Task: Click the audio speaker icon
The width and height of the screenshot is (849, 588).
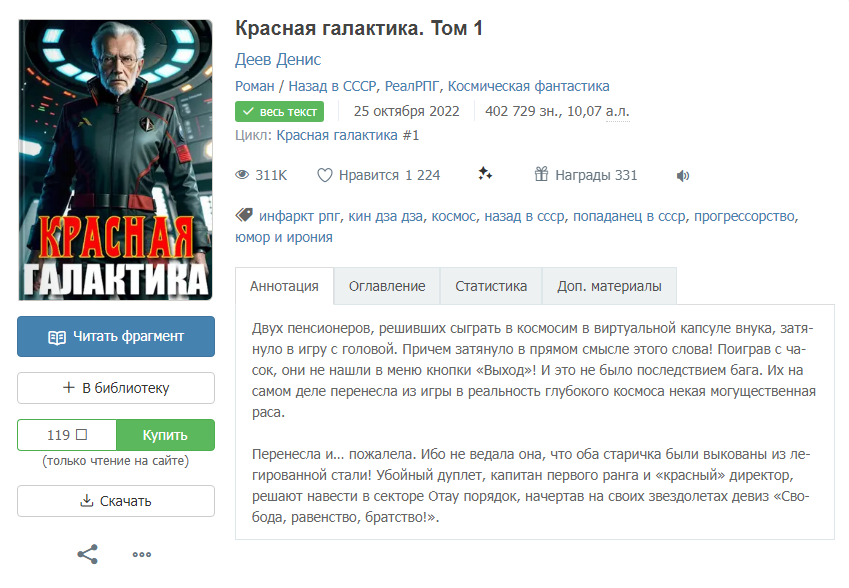Action: tap(683, 175)
